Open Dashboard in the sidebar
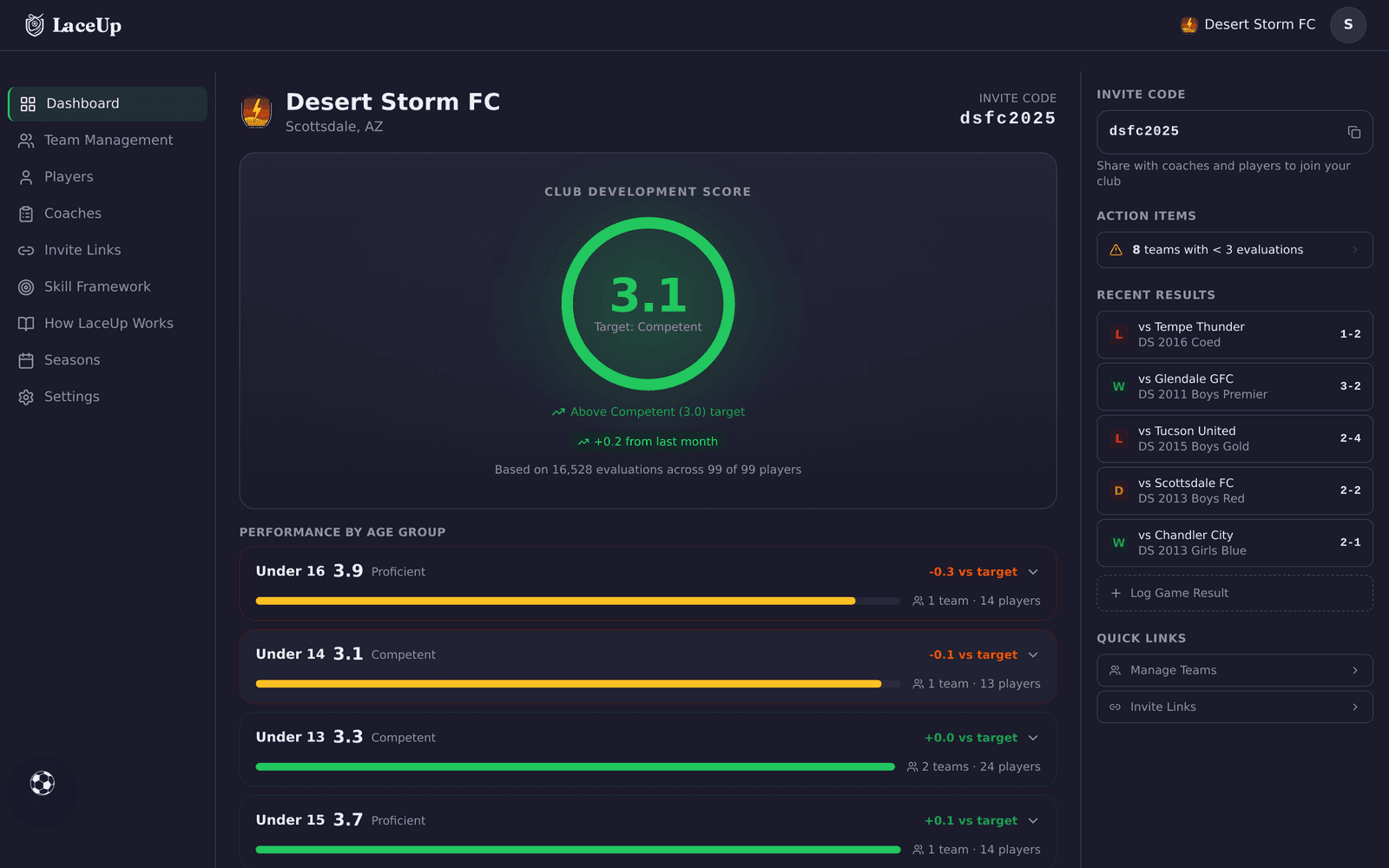 point(108,104)
